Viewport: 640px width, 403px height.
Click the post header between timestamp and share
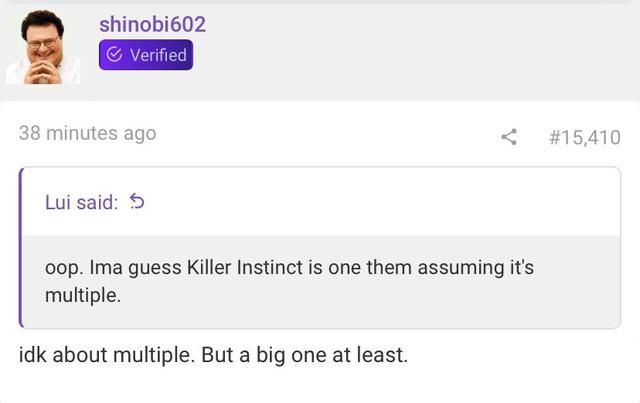click(x=330, y=135)
